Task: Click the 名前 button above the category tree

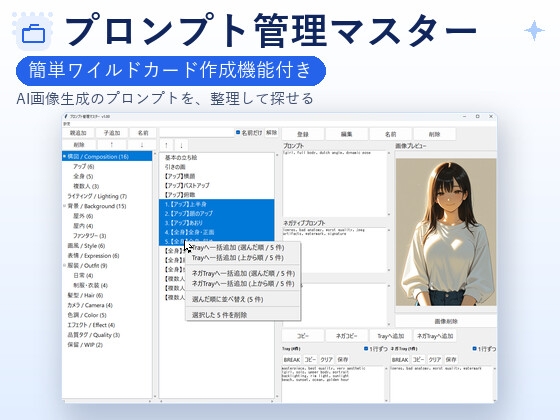Action: [143, 133]
